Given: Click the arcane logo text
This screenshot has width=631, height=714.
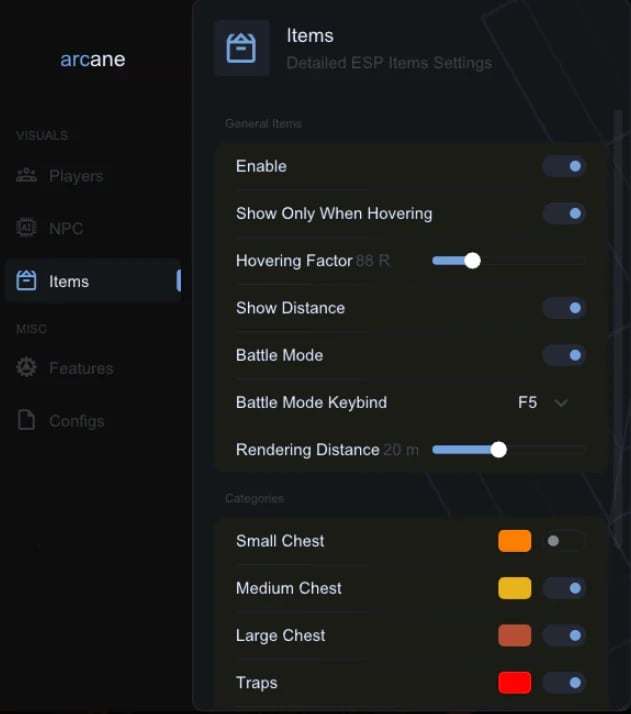Looking at the screenshot, I should pyautogui.click(x=92, y=59).
